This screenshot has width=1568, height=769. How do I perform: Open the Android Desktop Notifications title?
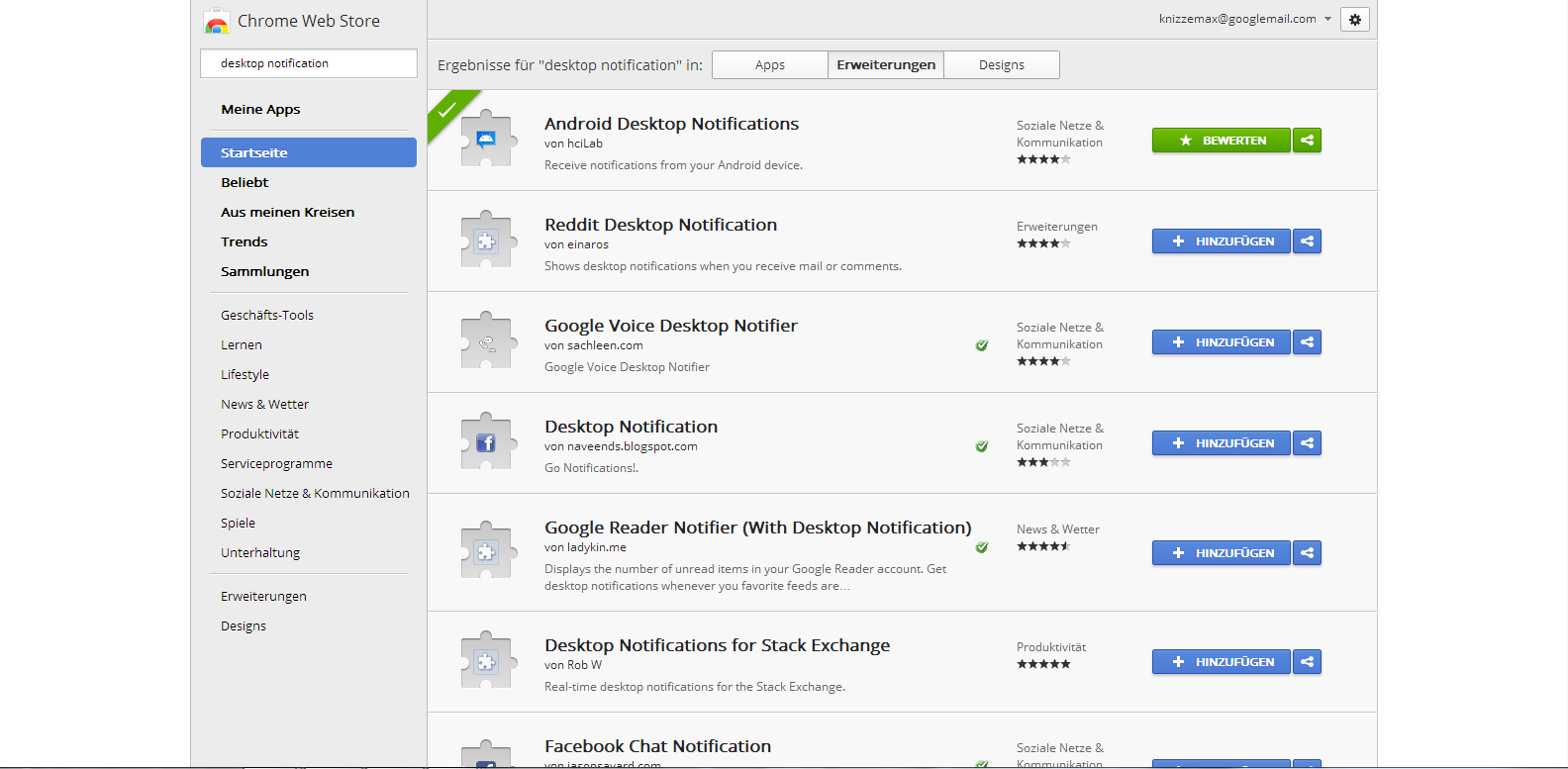(x=671, y=124)
